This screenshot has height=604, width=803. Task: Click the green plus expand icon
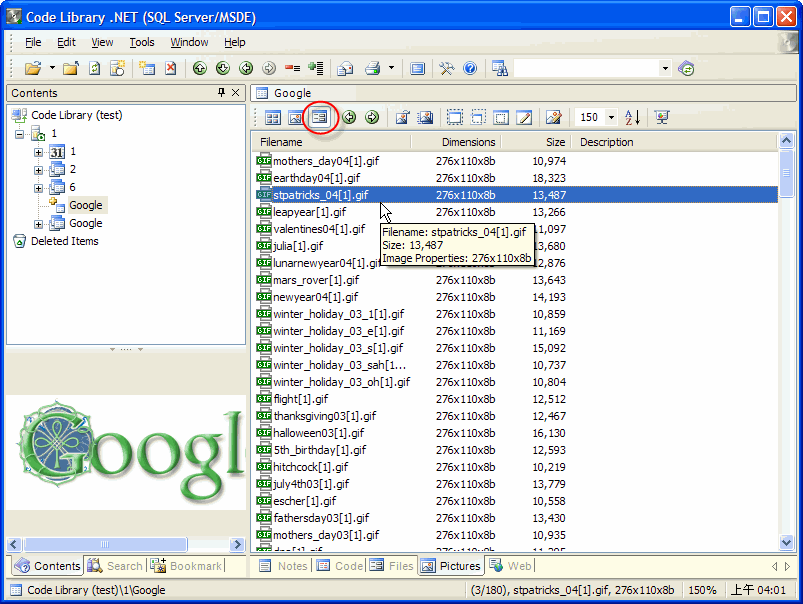tap(316, 68)
